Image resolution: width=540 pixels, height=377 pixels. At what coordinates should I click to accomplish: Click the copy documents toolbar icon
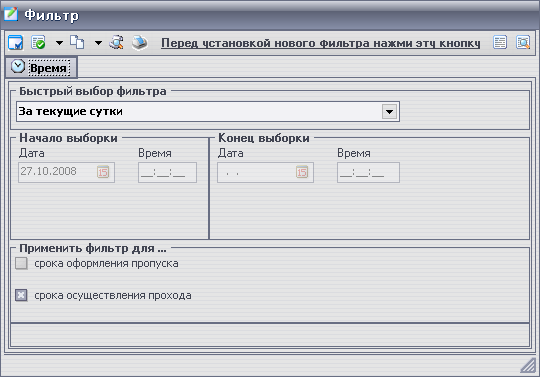(x=77, y=42)
